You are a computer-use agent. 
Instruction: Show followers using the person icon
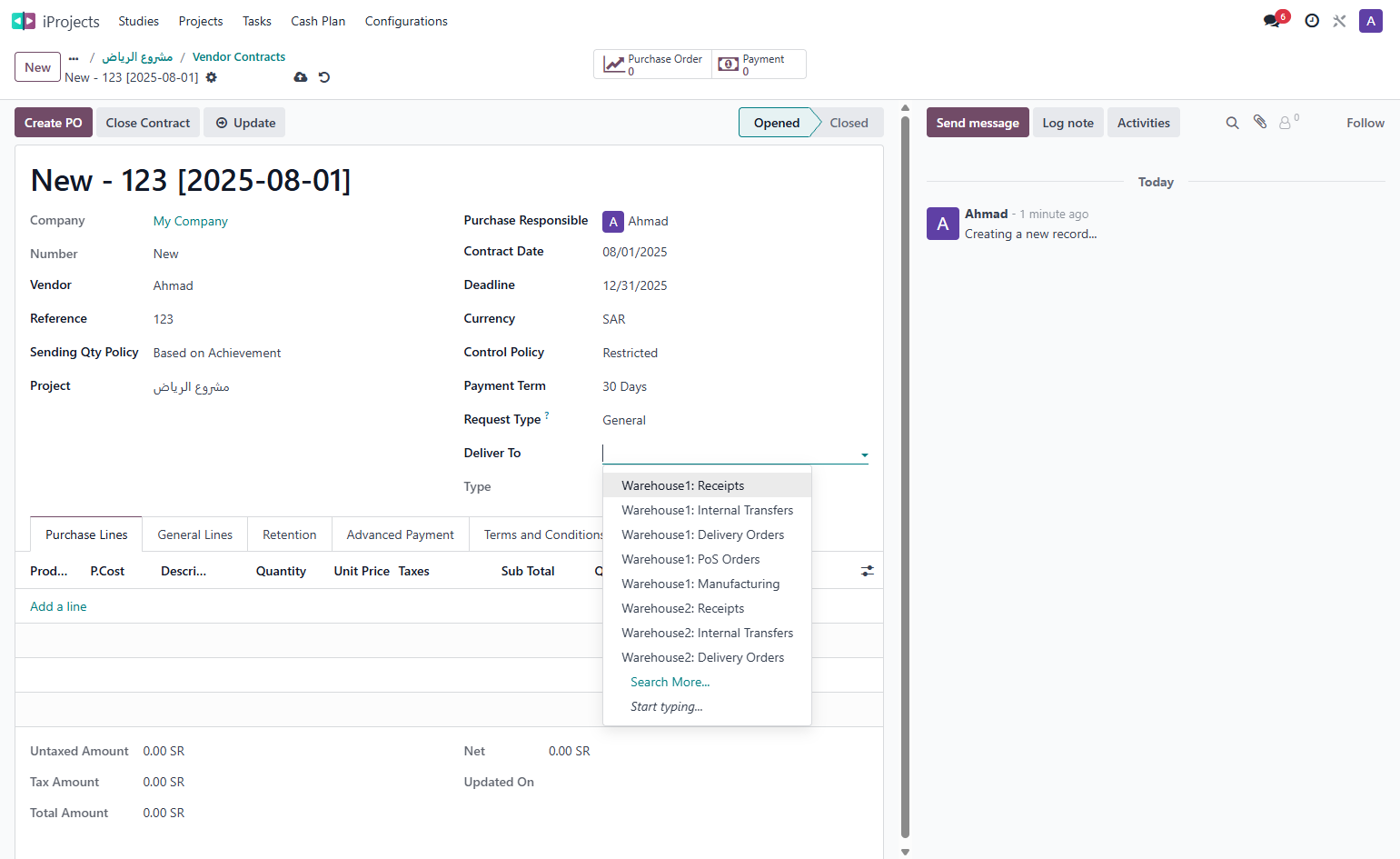tap(1286, 122)
